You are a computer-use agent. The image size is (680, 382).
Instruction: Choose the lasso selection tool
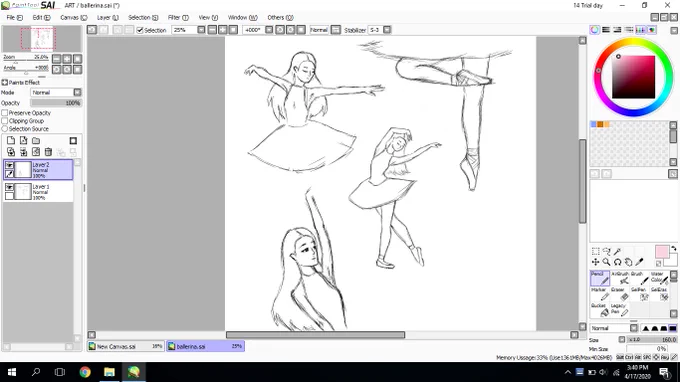(x=606, y=251)
